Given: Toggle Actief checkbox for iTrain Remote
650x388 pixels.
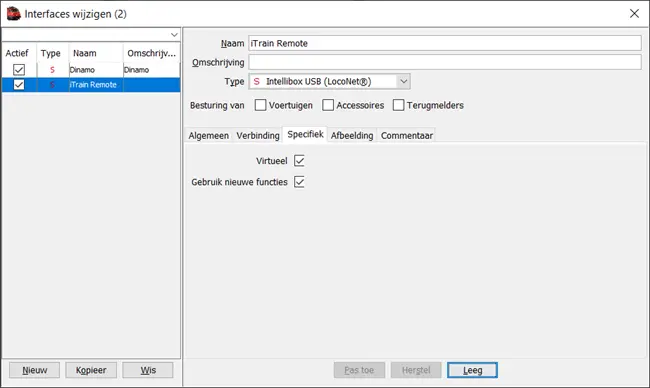Looking at the screenshot, I should (x=19, y=85).
